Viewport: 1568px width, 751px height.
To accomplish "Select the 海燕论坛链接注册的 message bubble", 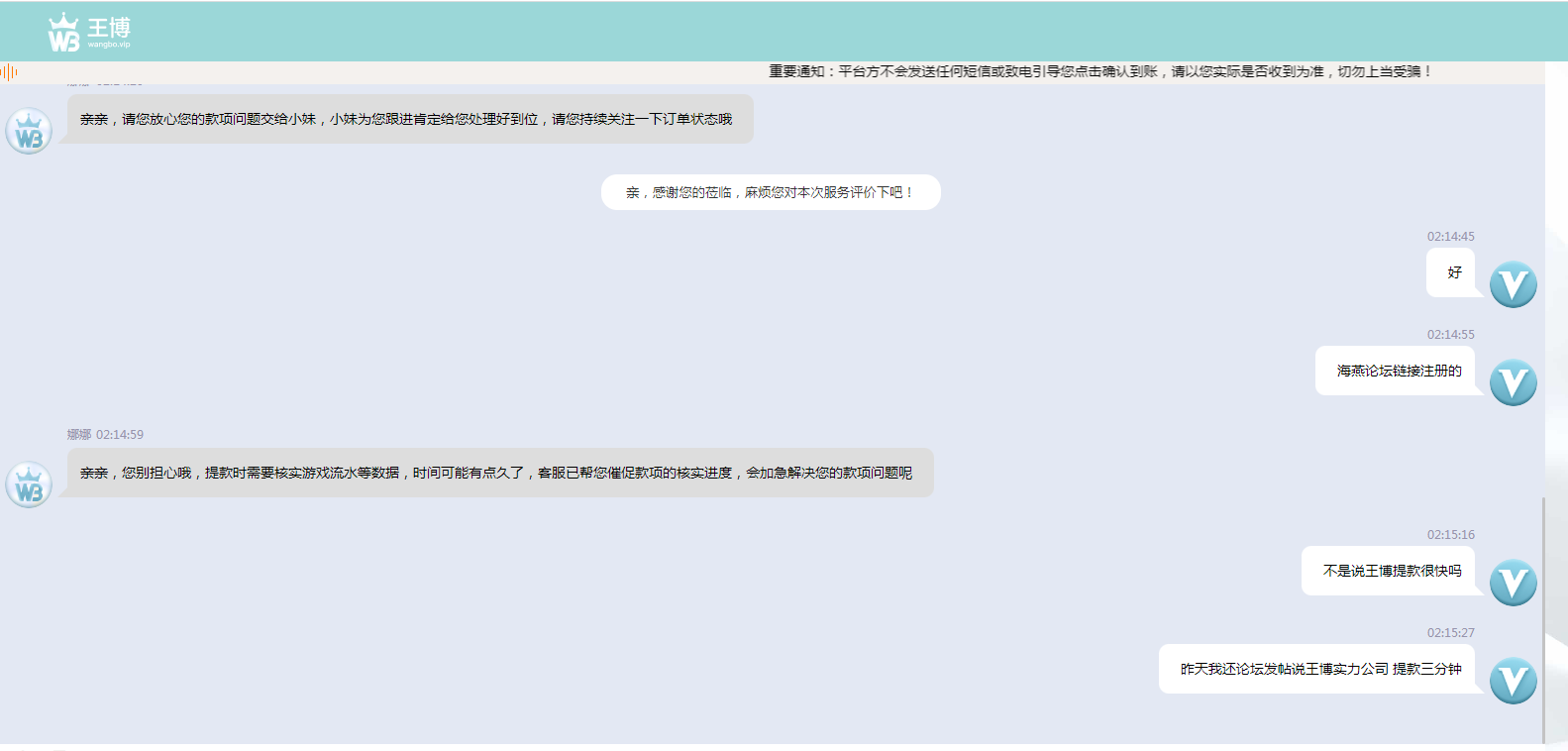I will point(1397,371).
